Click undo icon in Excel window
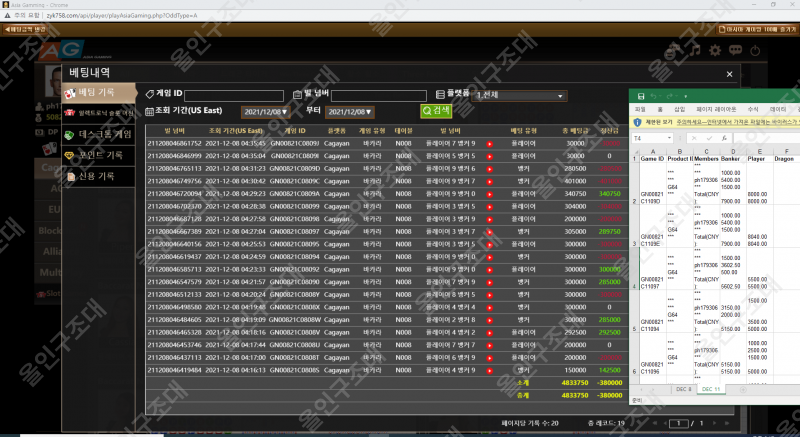Image resolution: width=800 pixels, height=437 pixels. point(654,96)
